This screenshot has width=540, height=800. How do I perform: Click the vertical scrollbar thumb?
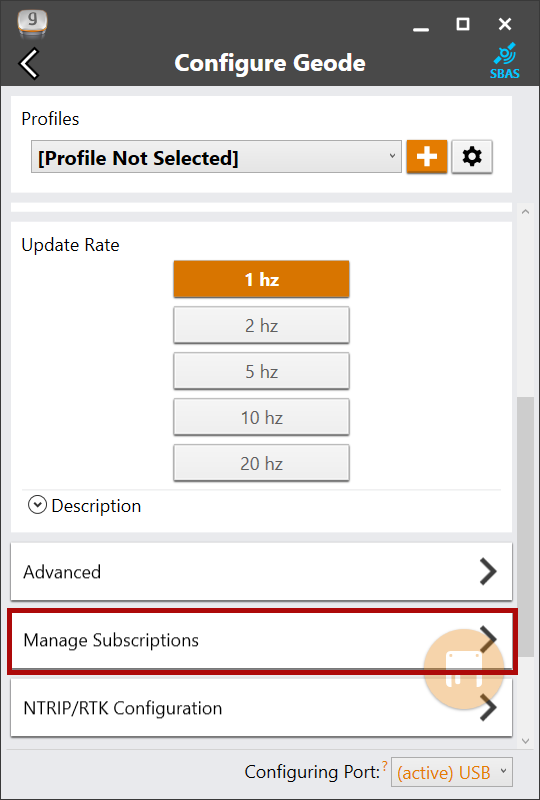tap(526, 527)
